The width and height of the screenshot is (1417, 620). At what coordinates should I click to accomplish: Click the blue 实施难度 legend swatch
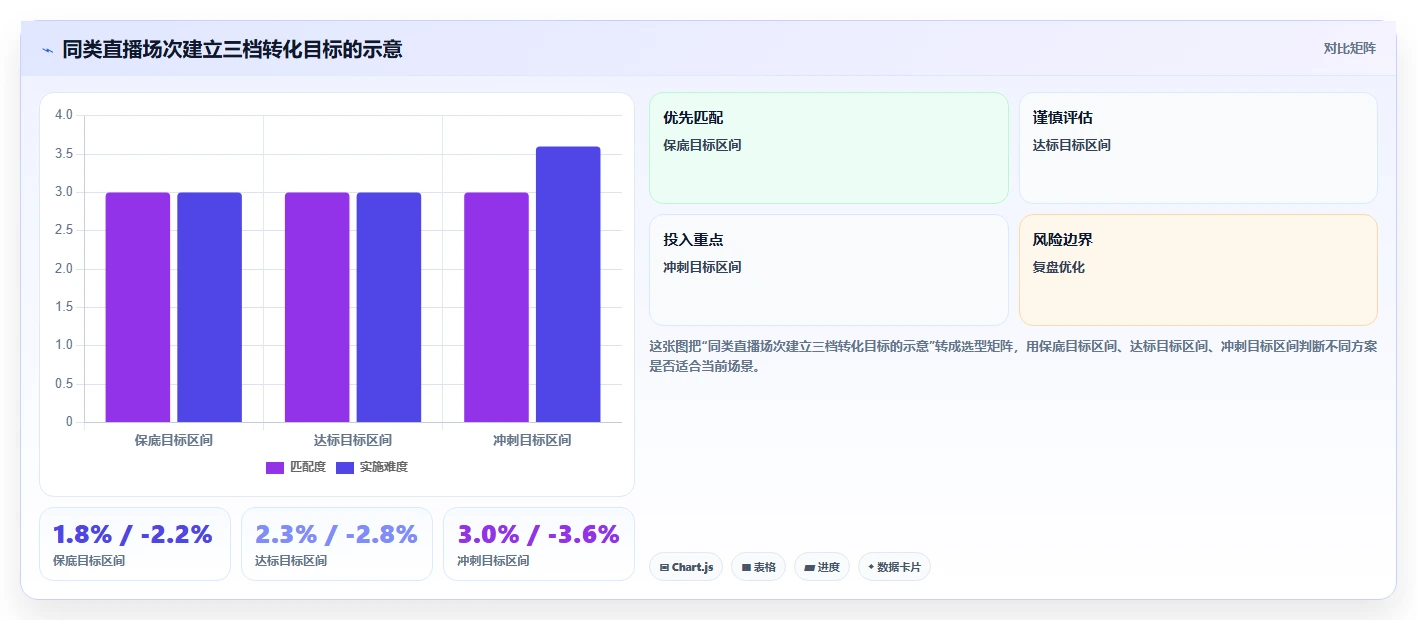tap(345, 468)
